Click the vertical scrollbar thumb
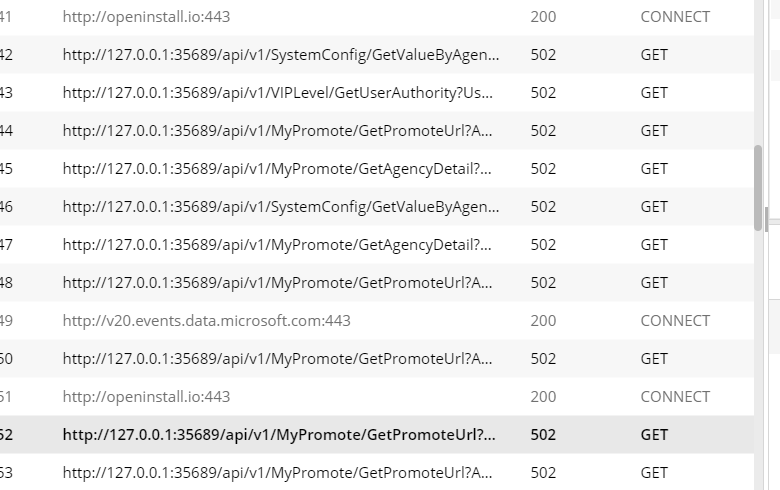Image resolution: width=780 pixels, height=490 pixels. 758,188
